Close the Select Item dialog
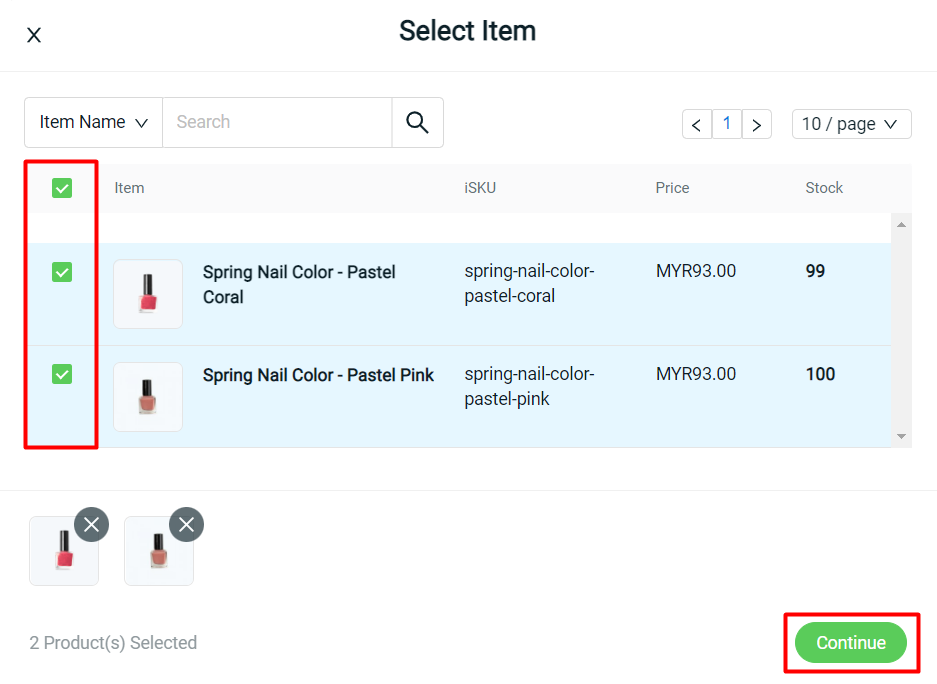Image resolution: width=937 pixels, height=684 pixels. 33,34
